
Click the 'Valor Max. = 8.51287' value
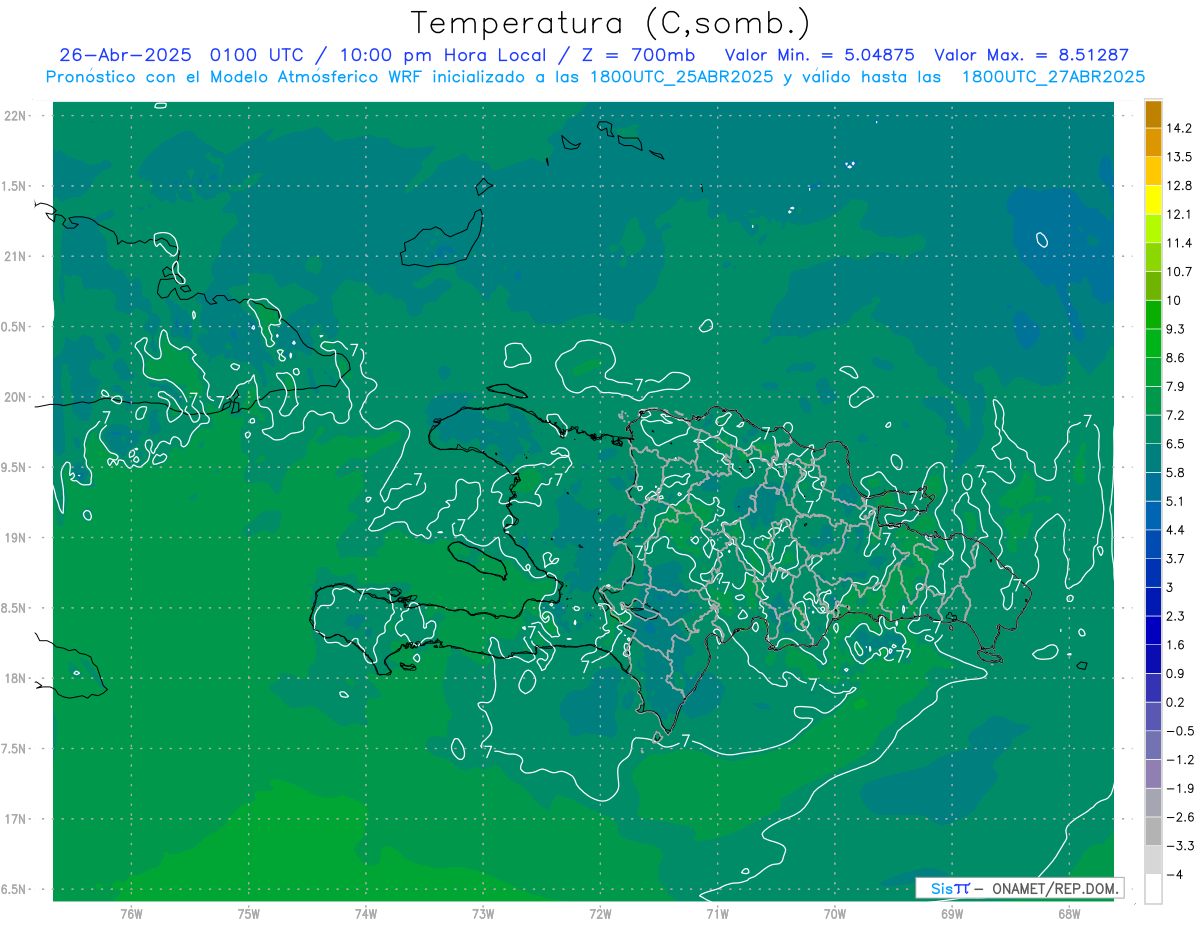coord(1031,55)
